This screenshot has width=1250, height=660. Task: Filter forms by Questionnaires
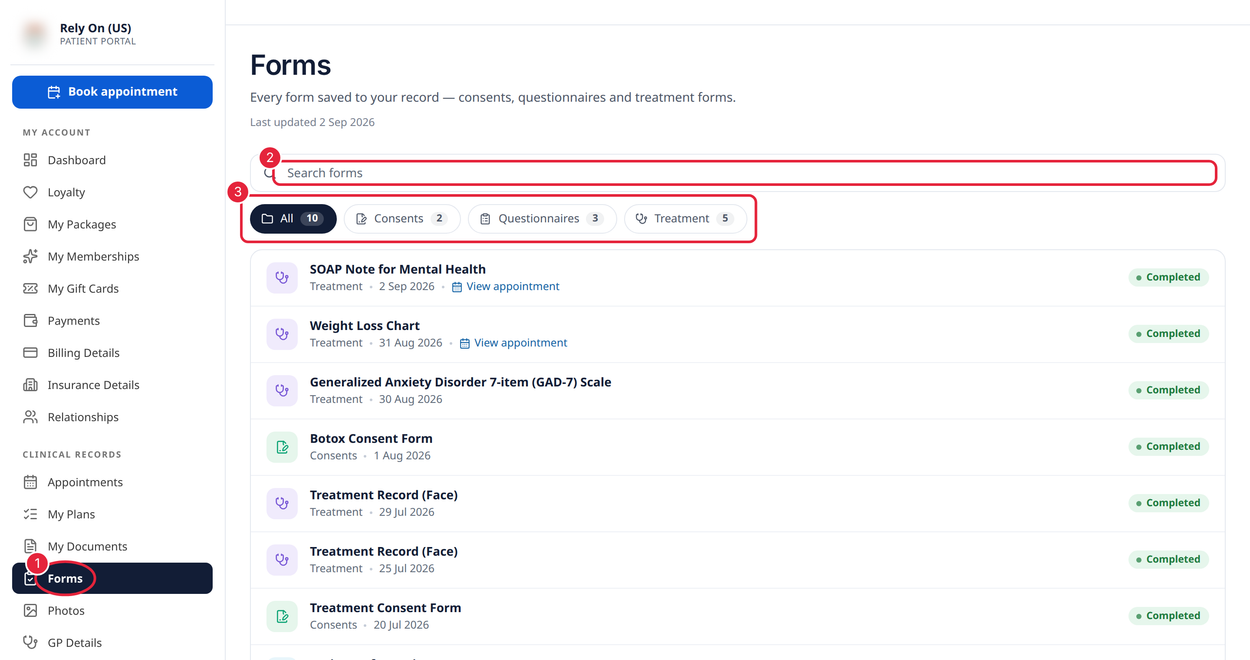(542, 218)
